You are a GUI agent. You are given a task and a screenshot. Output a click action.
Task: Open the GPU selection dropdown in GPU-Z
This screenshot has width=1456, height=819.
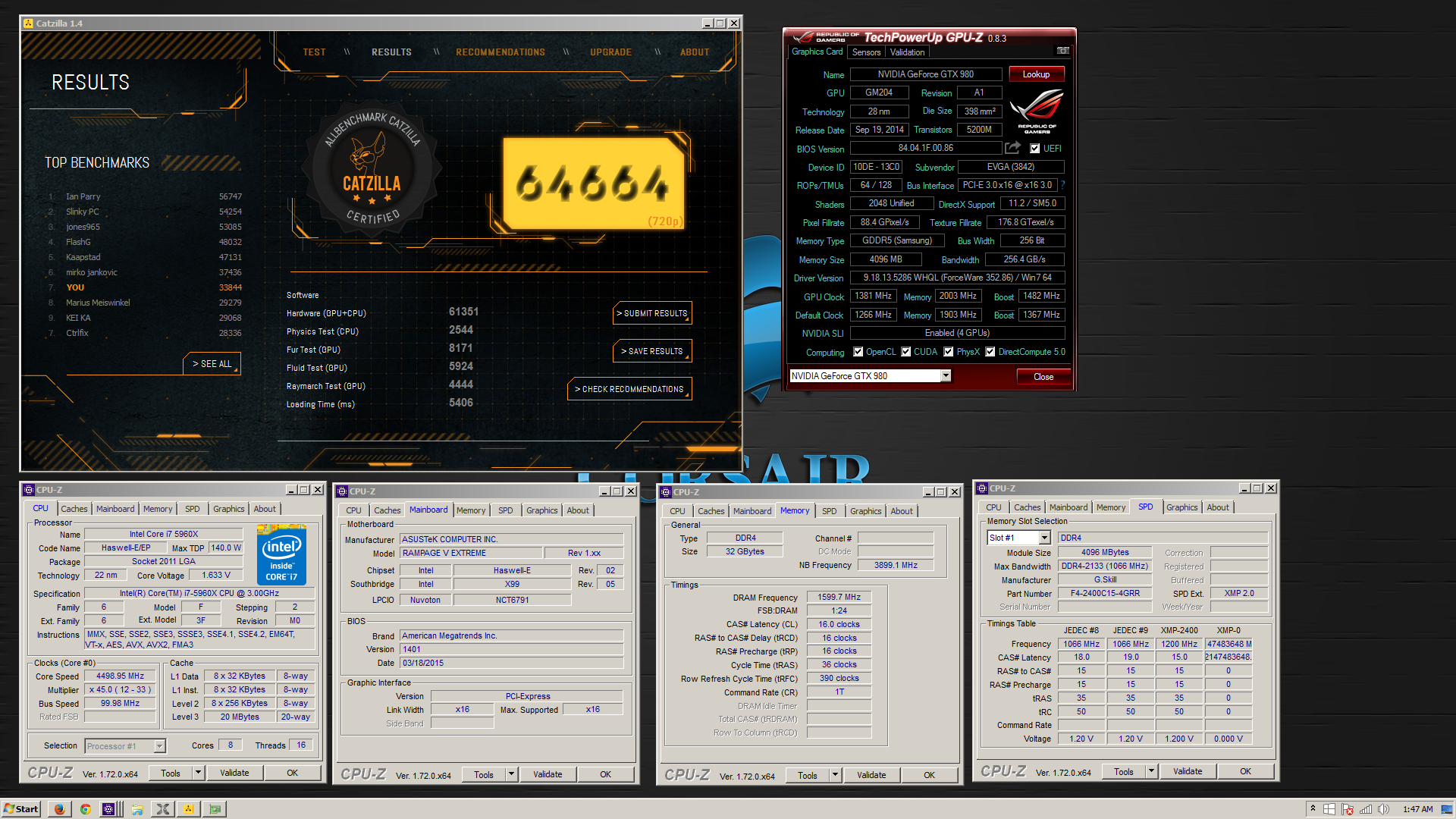pos(946,376)
